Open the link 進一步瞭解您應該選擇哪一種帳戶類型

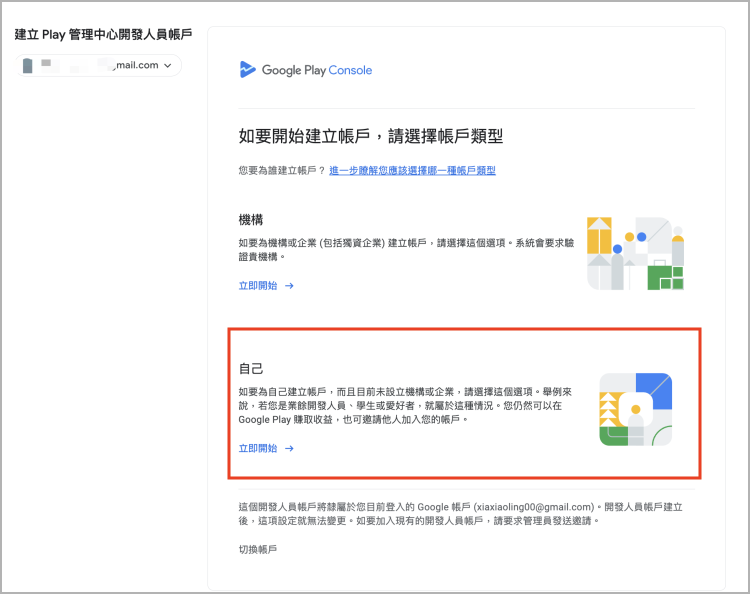tap(412, 171)
